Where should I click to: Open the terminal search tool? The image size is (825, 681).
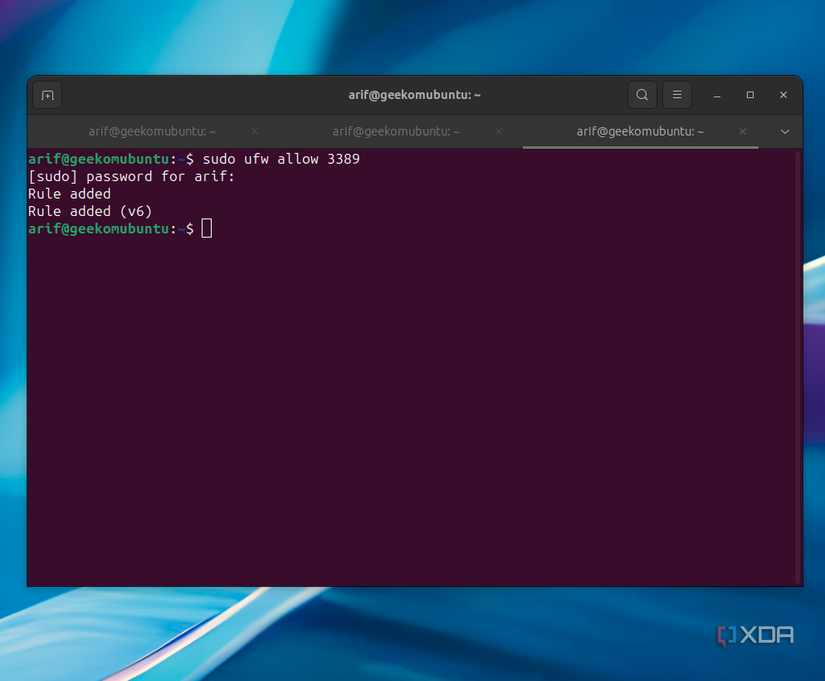click(x=642, y=95)
